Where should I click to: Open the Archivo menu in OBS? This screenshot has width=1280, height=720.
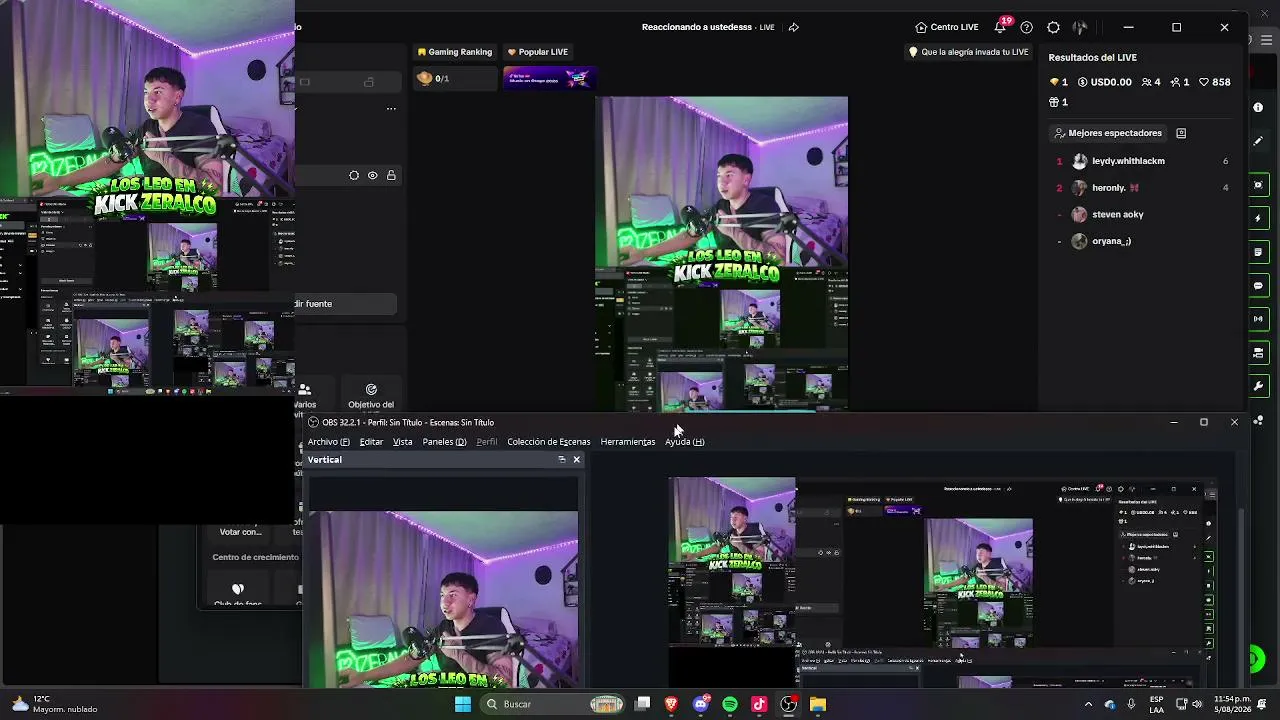329,442
